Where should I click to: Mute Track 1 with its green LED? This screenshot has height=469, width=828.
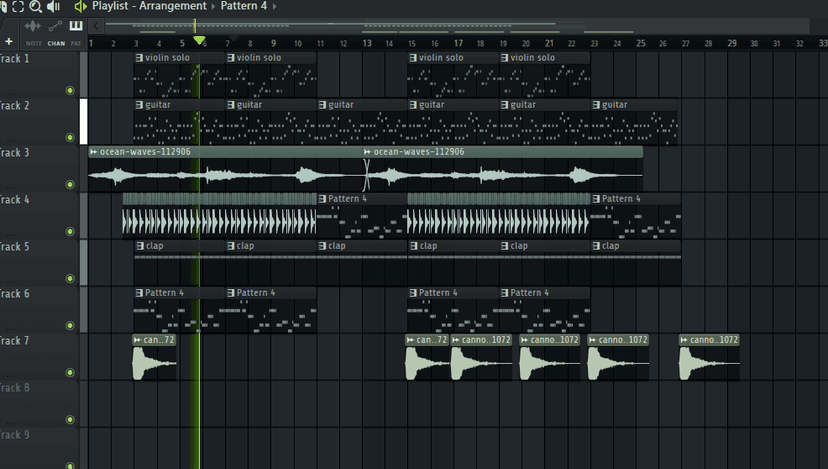point(70,91)
